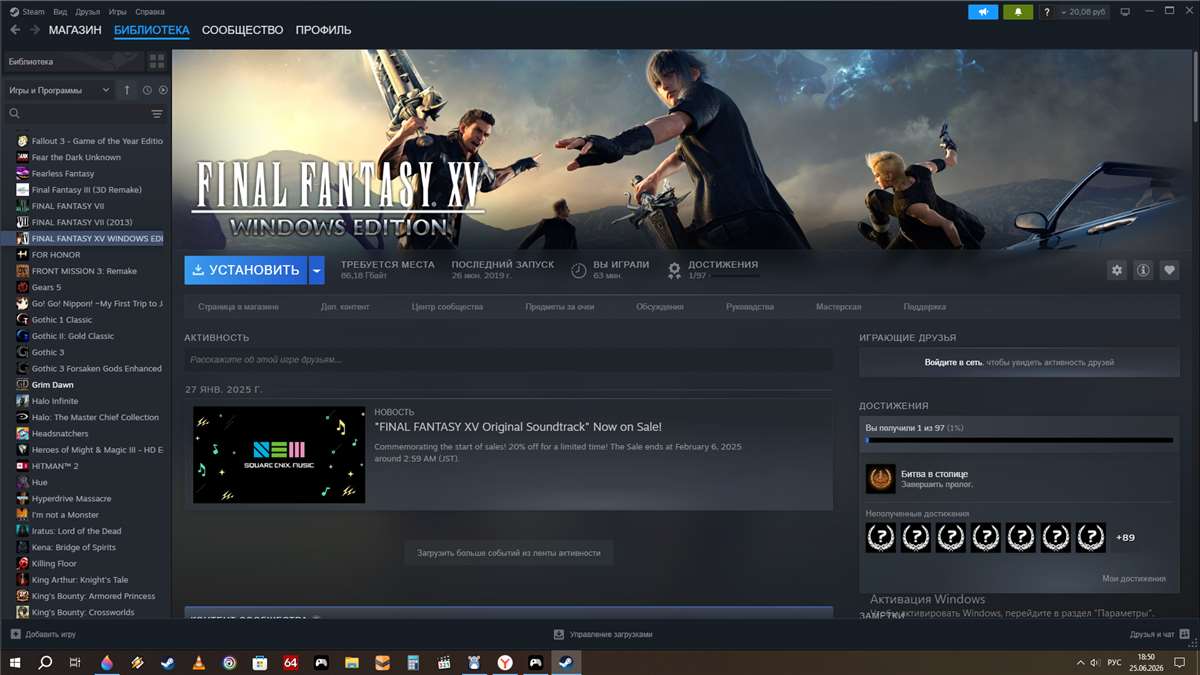Screen dimensions: 1200x675
Task: Open the Битва в столице achievement icon
Action: pos(880,479)
